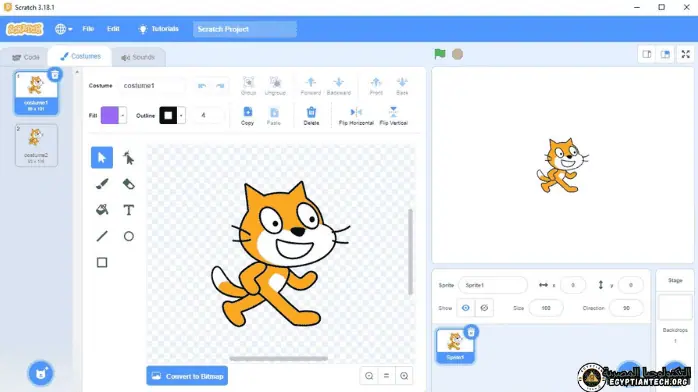Image resolution: width=698 pixels, height=392 pixels.
Task: Move selection Forward one layer
Action: click(x=311, y=86)
